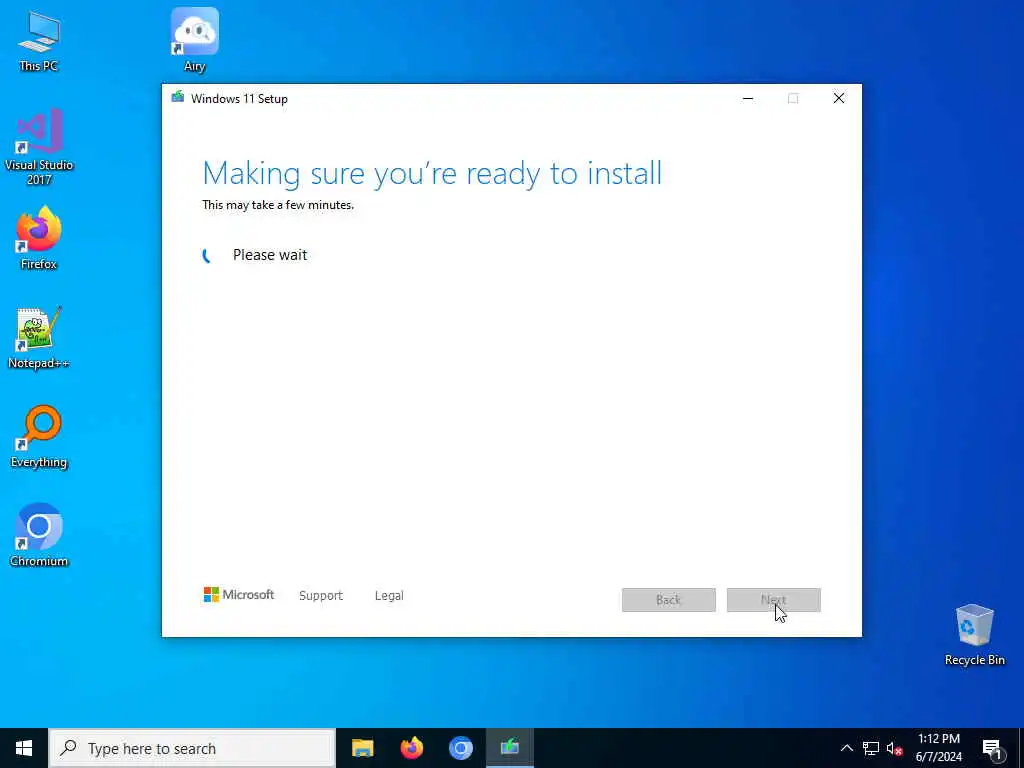Click the Show desktop strip

[x=1021, y=748]
